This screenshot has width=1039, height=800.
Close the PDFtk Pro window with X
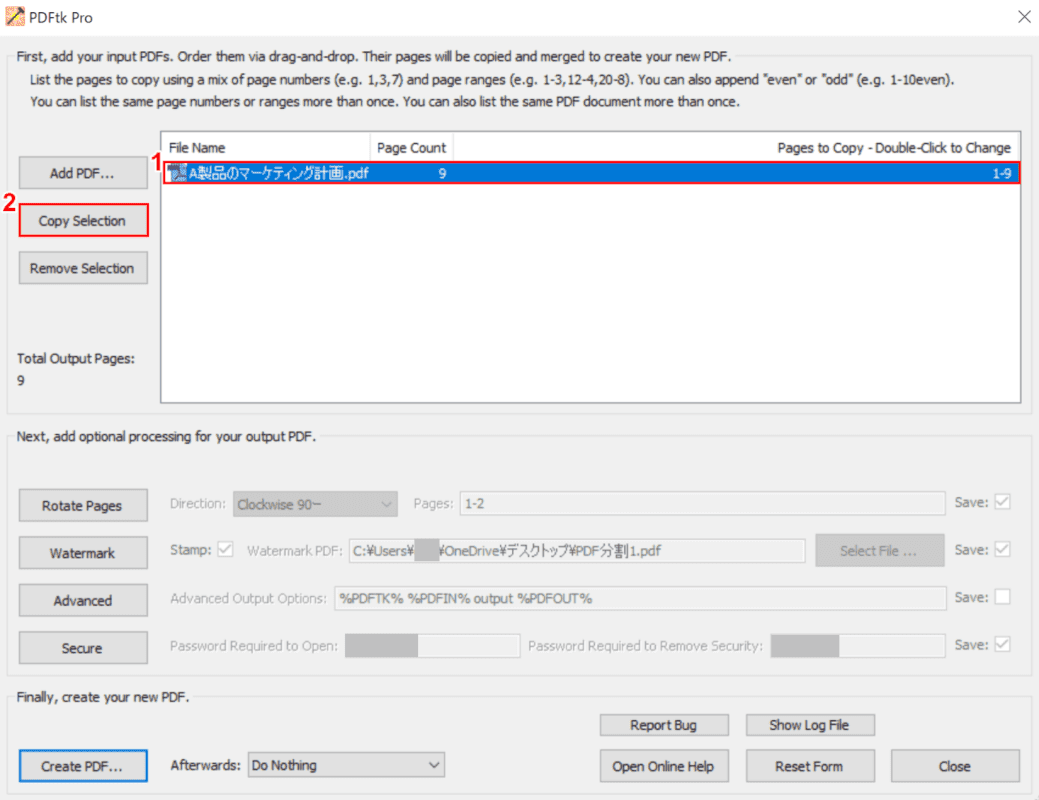point(1024,17)
